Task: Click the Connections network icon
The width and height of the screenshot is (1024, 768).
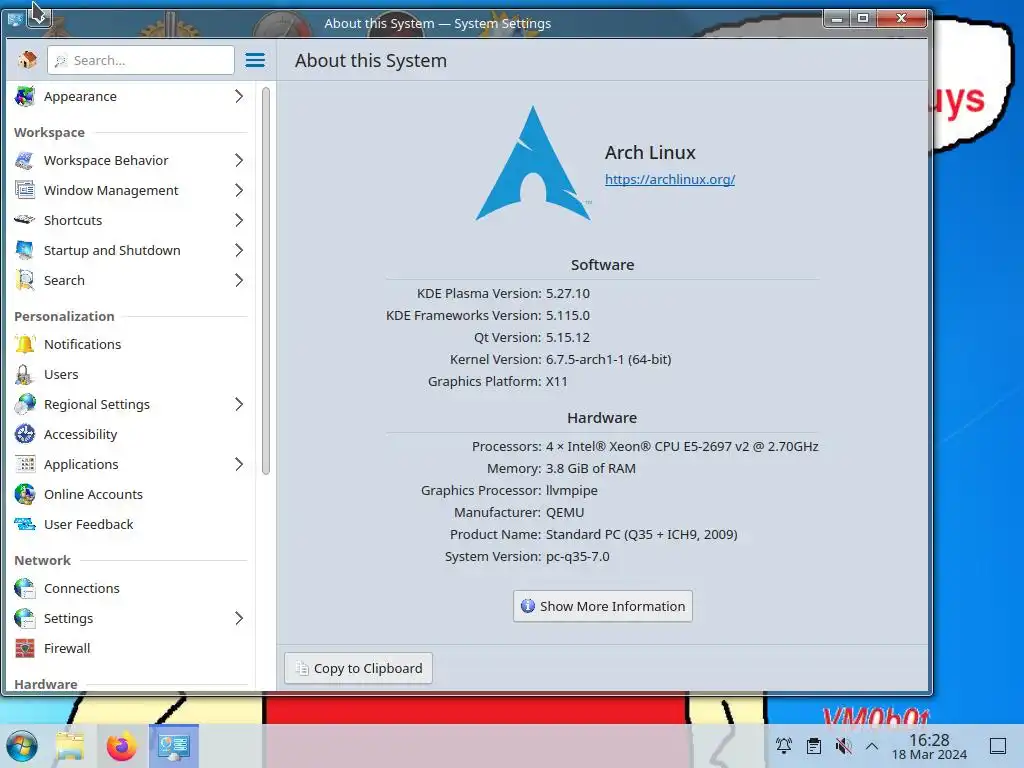Action: tap(25, 588)
